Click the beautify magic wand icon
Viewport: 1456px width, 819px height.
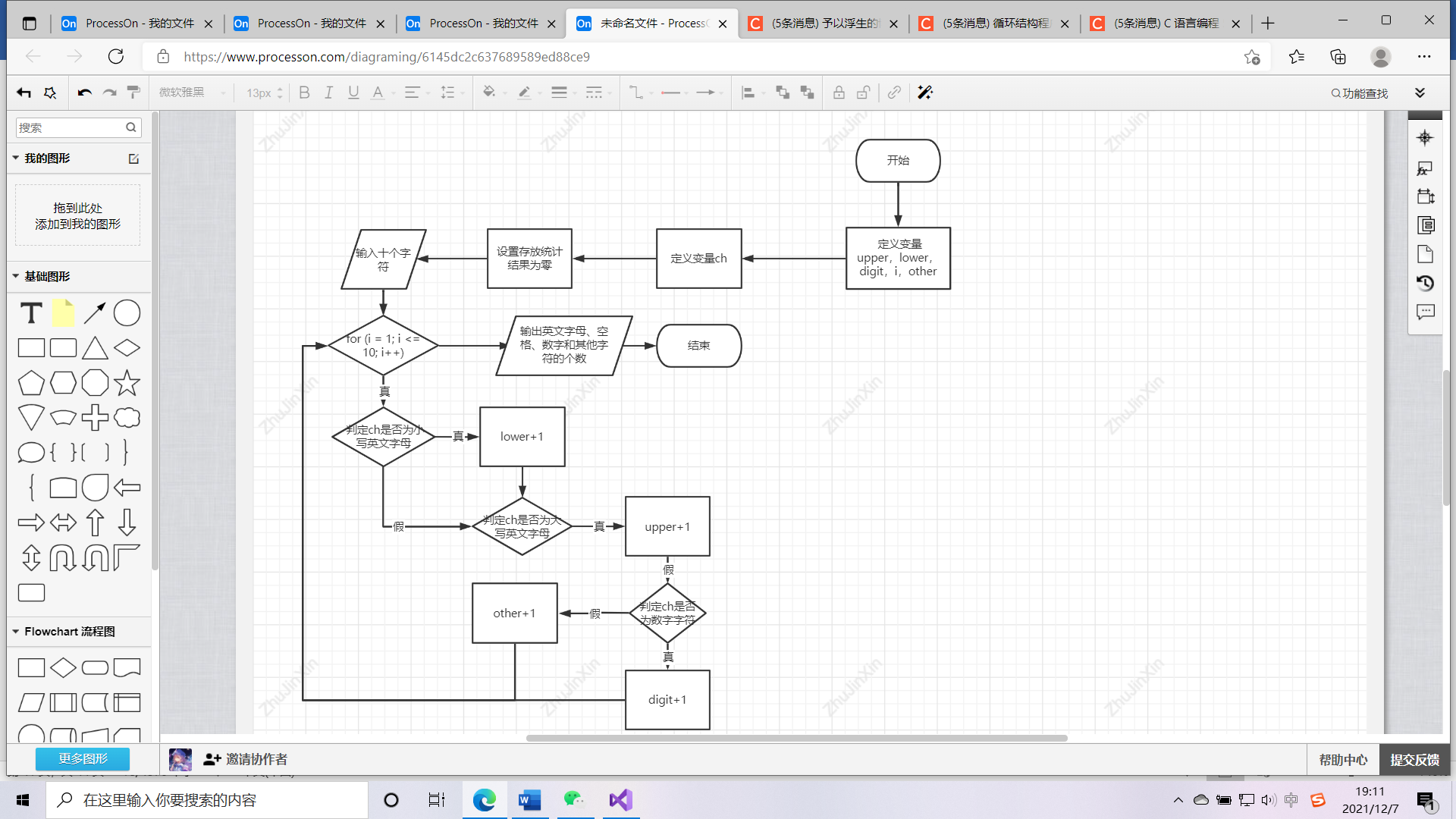[924, 93]
